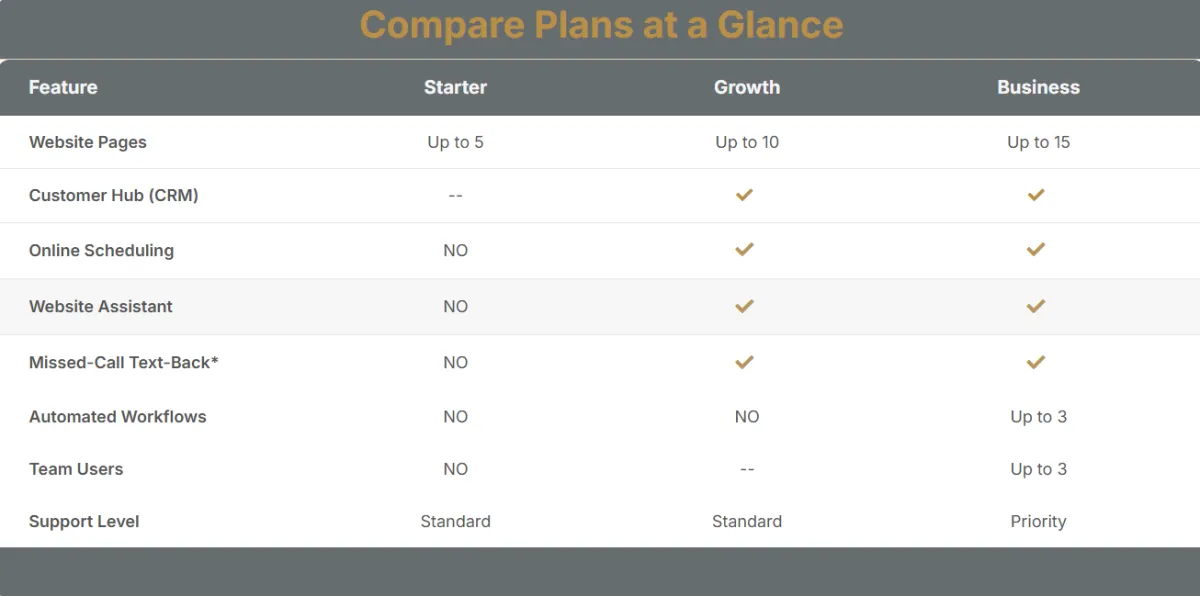Click Business checkmark for Customer Hub (CRM)

(1036, 195)
